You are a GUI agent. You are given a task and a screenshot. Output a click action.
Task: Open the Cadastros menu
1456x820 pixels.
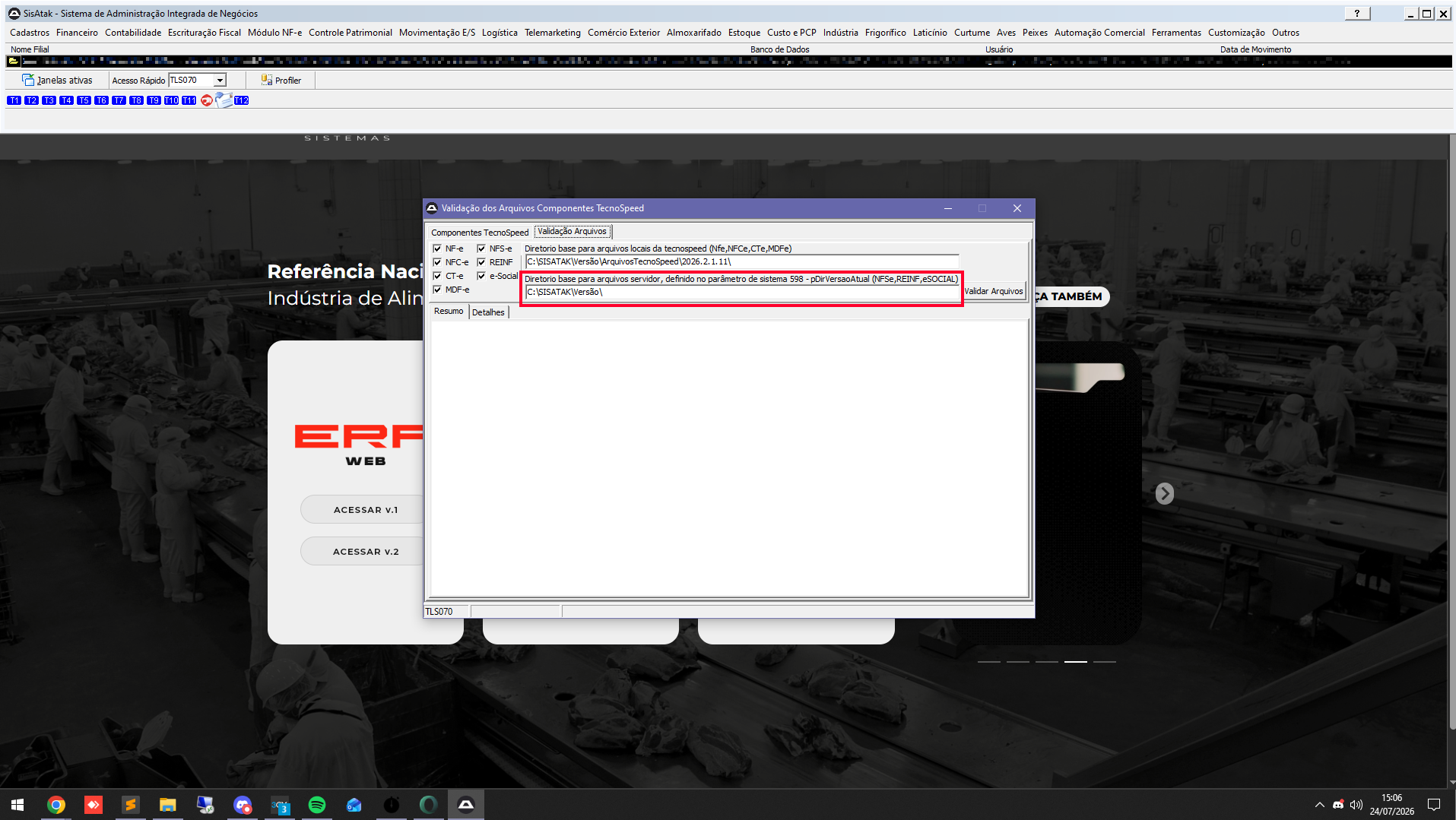(30, 33)
